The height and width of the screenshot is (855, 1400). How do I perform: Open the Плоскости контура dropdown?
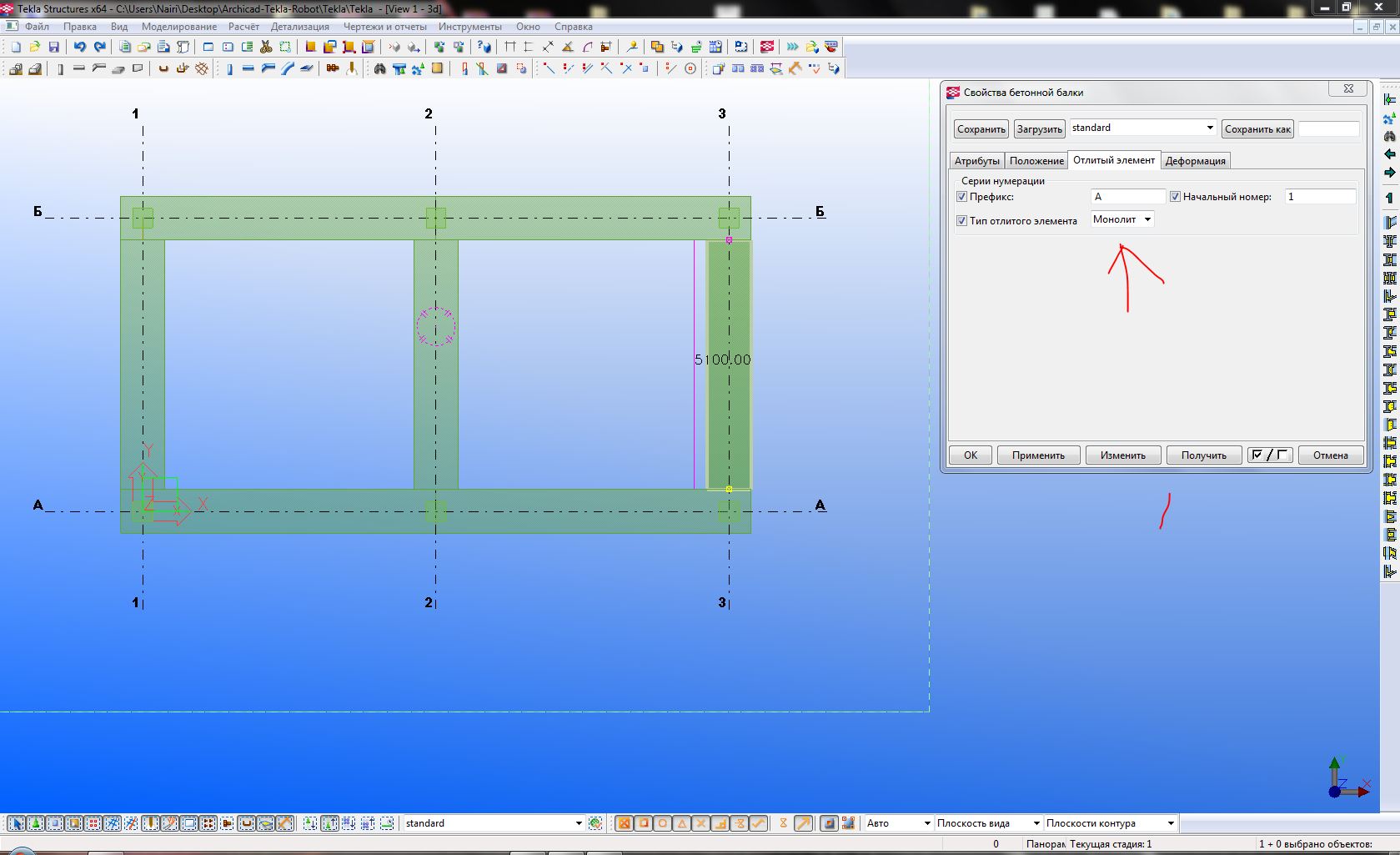[1170, 823]
